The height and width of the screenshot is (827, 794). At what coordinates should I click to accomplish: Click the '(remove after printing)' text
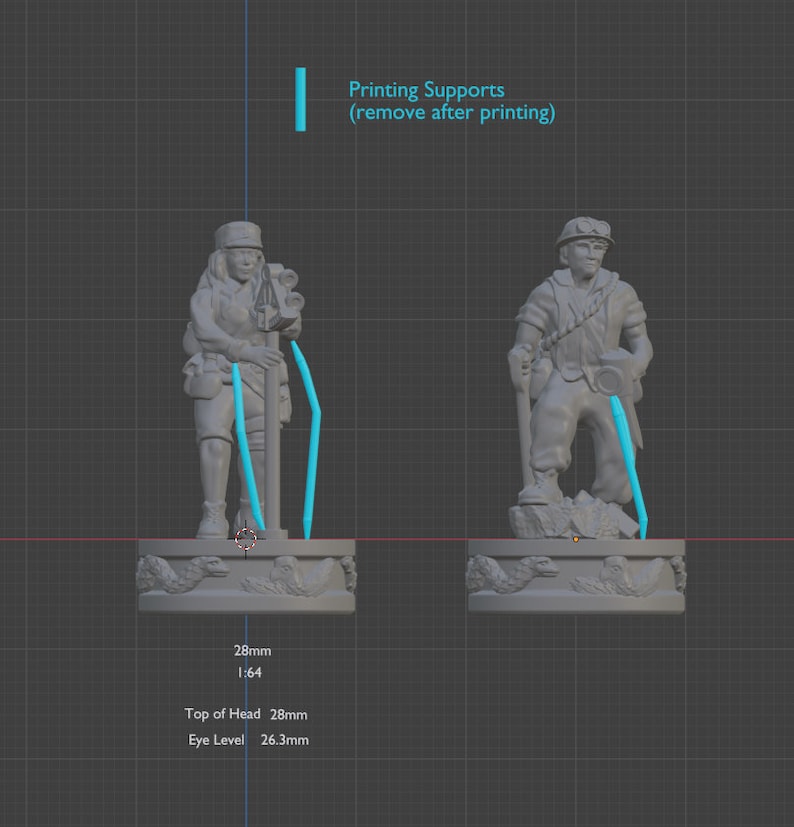click(x=452, y=113)
